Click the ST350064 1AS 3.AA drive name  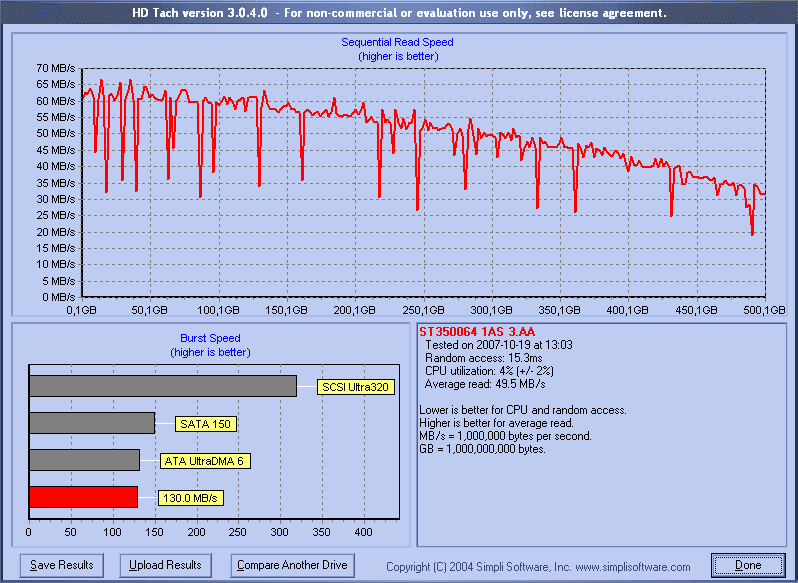tap(477, 332)
